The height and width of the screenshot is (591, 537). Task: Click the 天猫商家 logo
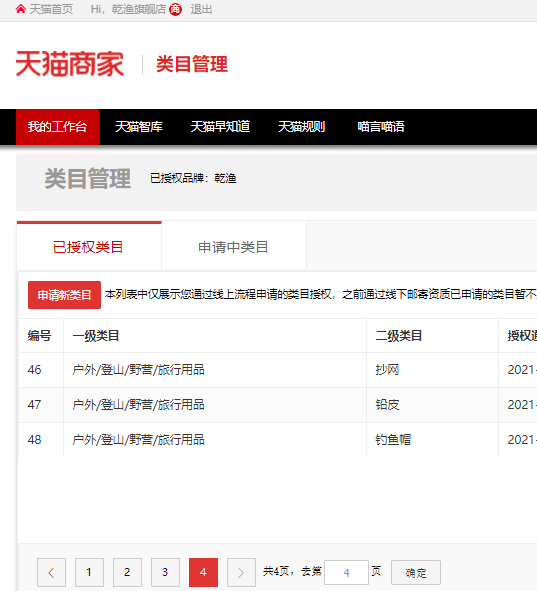[70, 64]
